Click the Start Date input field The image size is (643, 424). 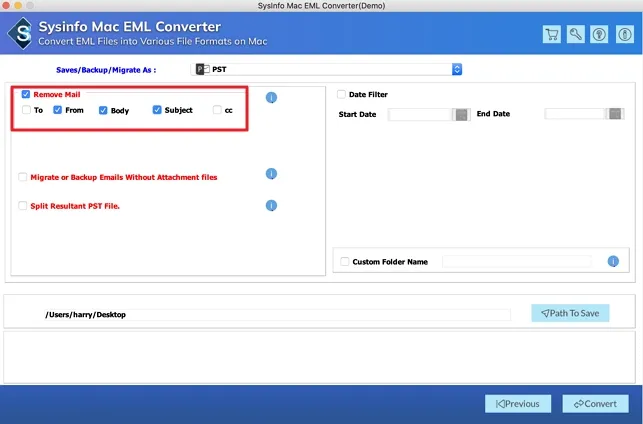coord(420,114)
